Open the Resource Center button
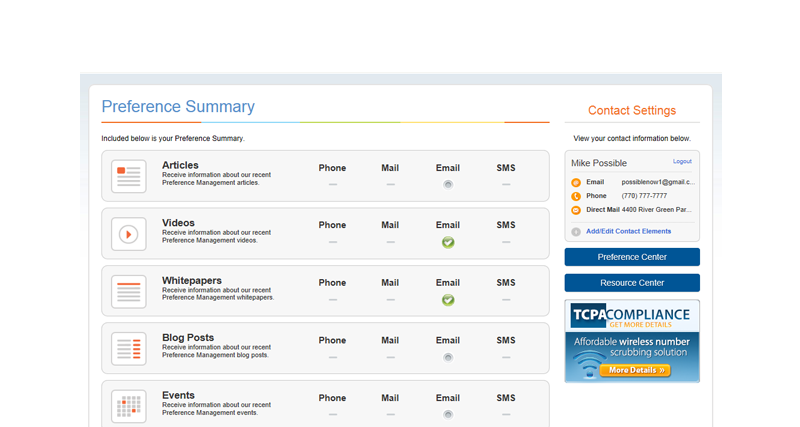The image size is (800, 427). (x=632, y=283)
